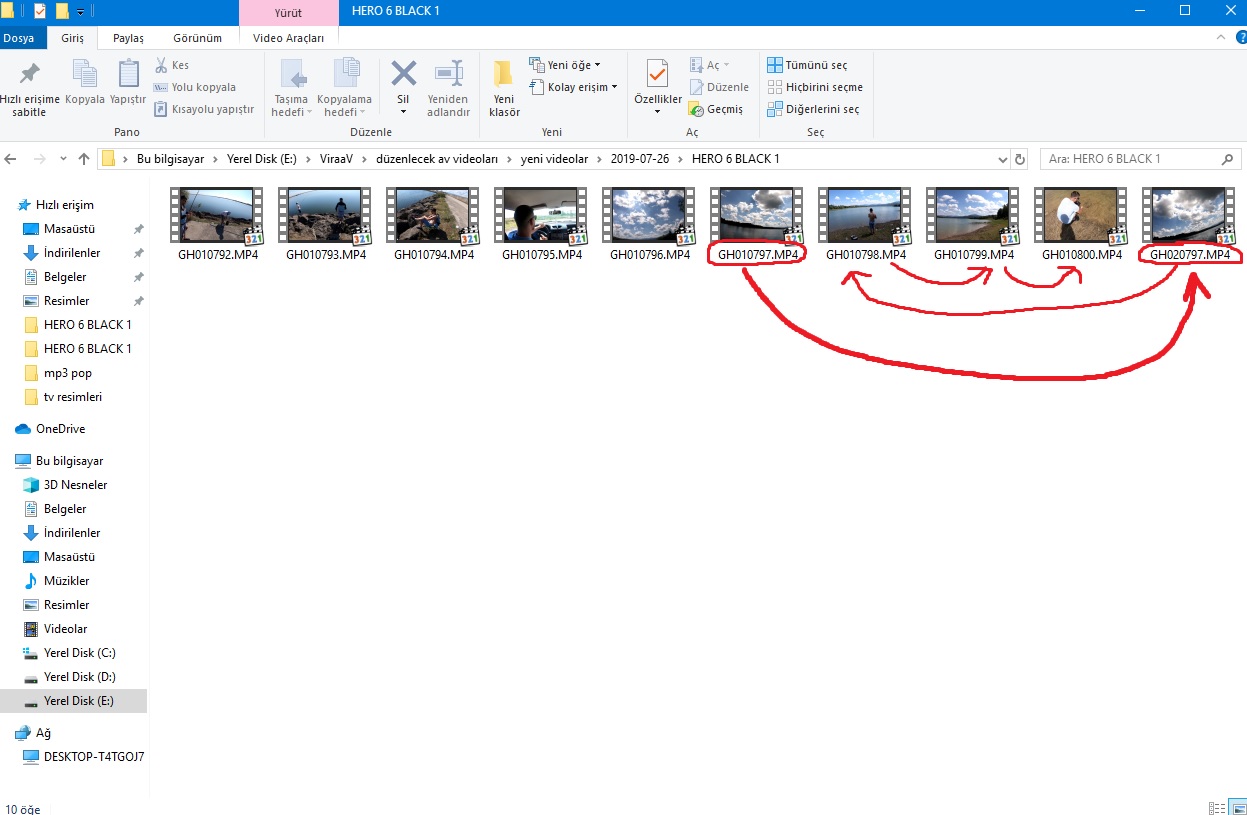
Task: Select Bu bilgisayar in the sidebar
Action: (x=69, y=461)
